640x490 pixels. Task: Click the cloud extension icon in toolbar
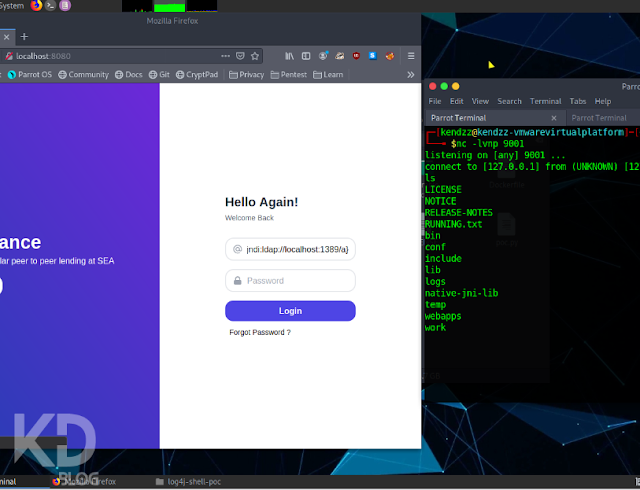pyautogui.click(x=340, y=56)
